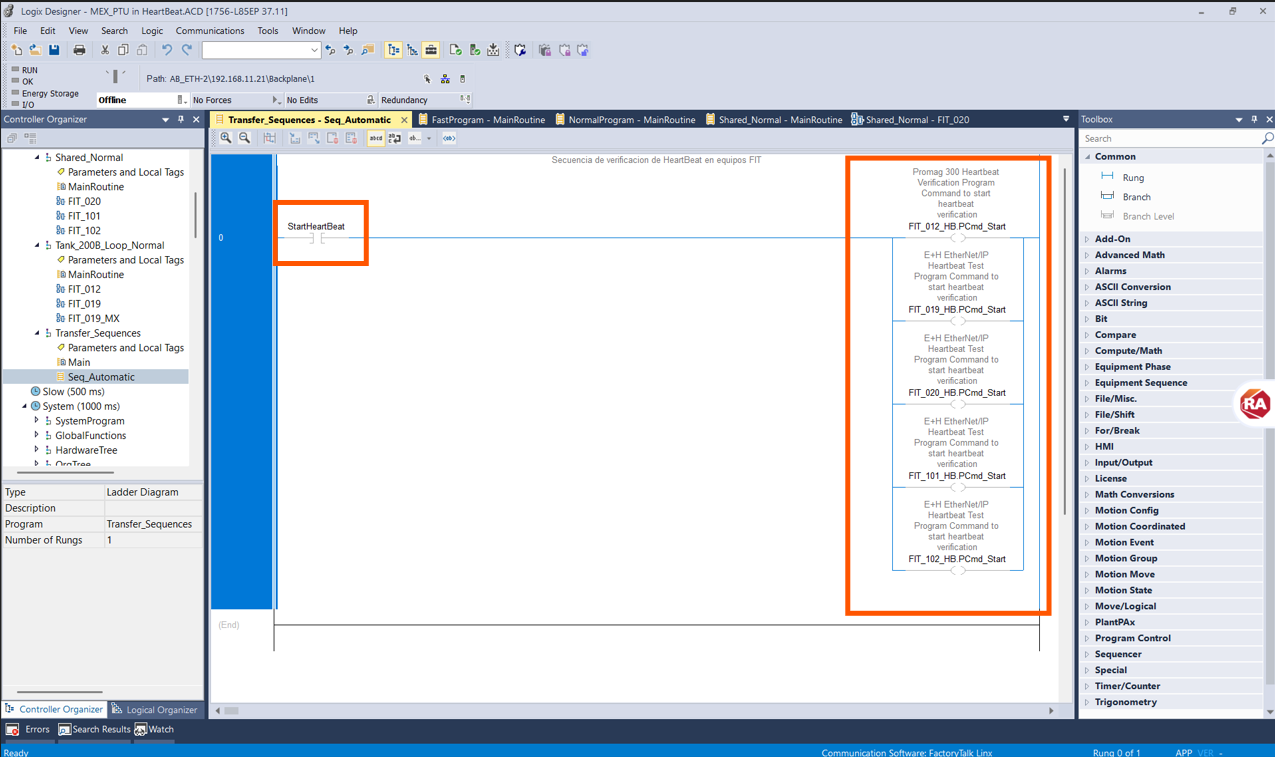Click the Who Active network icon

coord(445,79)
